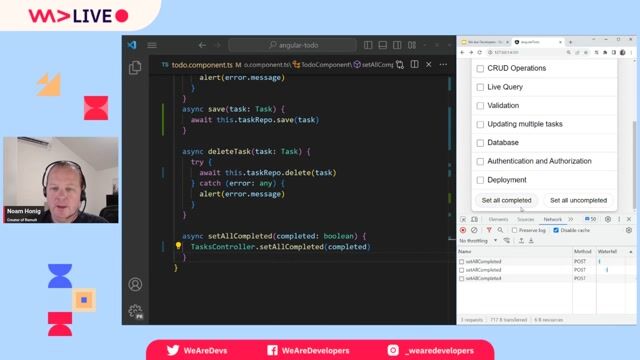Switch to the angular-todo browser tab

(538, 42)
